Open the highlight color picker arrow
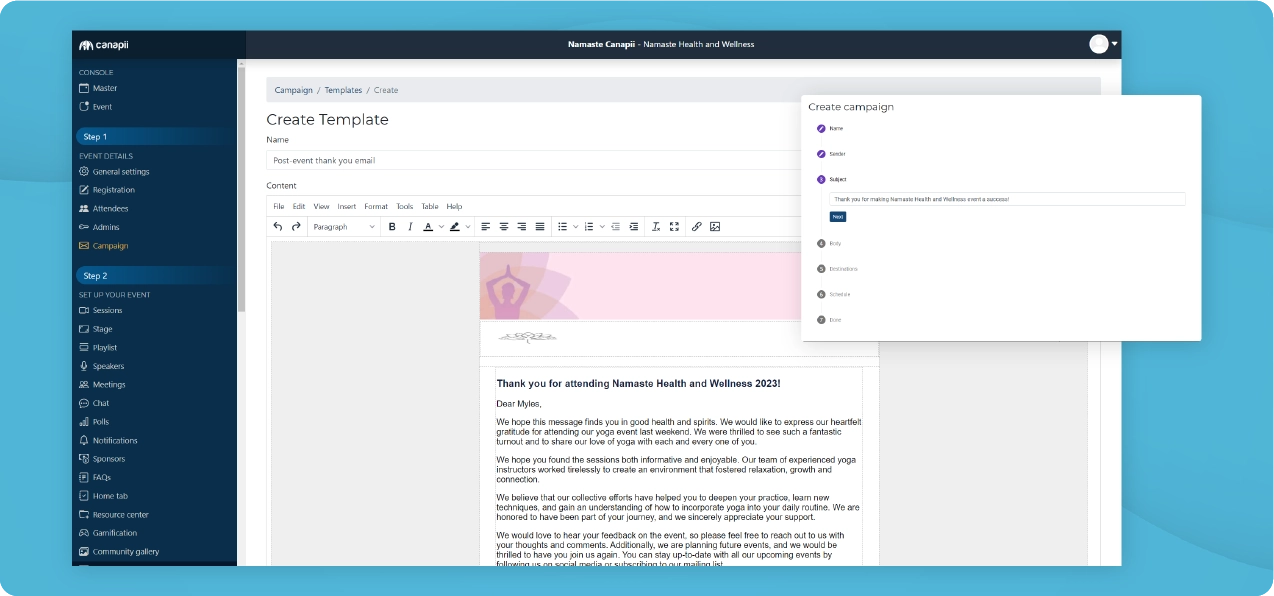Viewport: 1274px width, 596px height. tap(467, 227)
